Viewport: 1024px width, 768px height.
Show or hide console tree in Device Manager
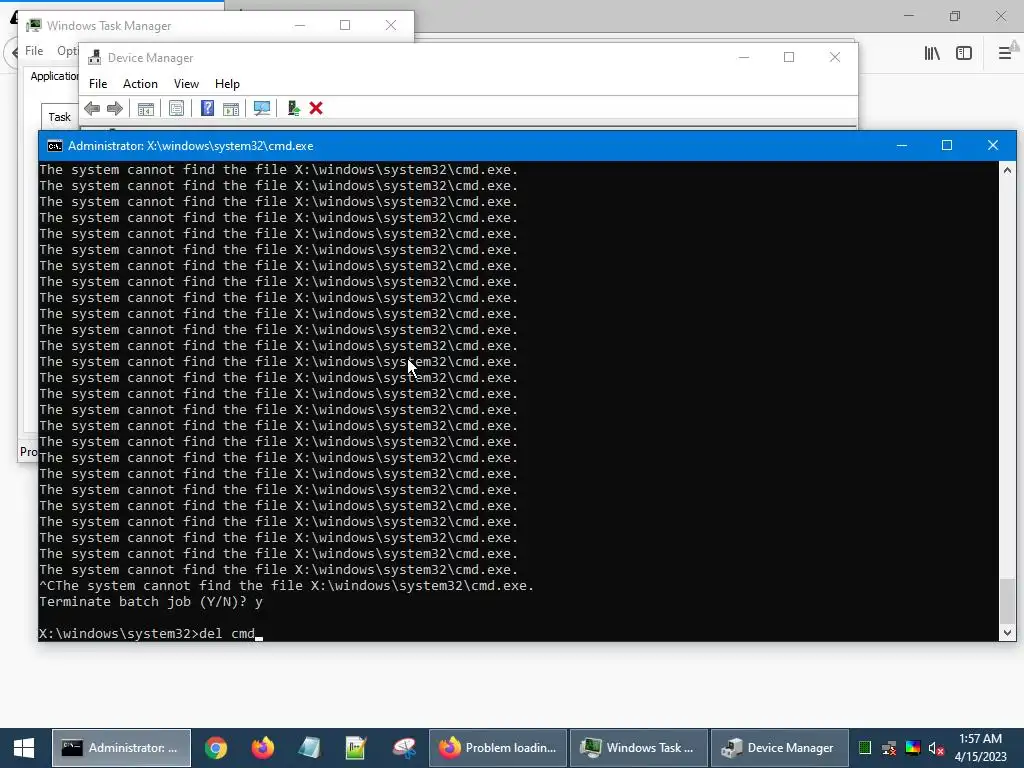[x=146, y=108]
